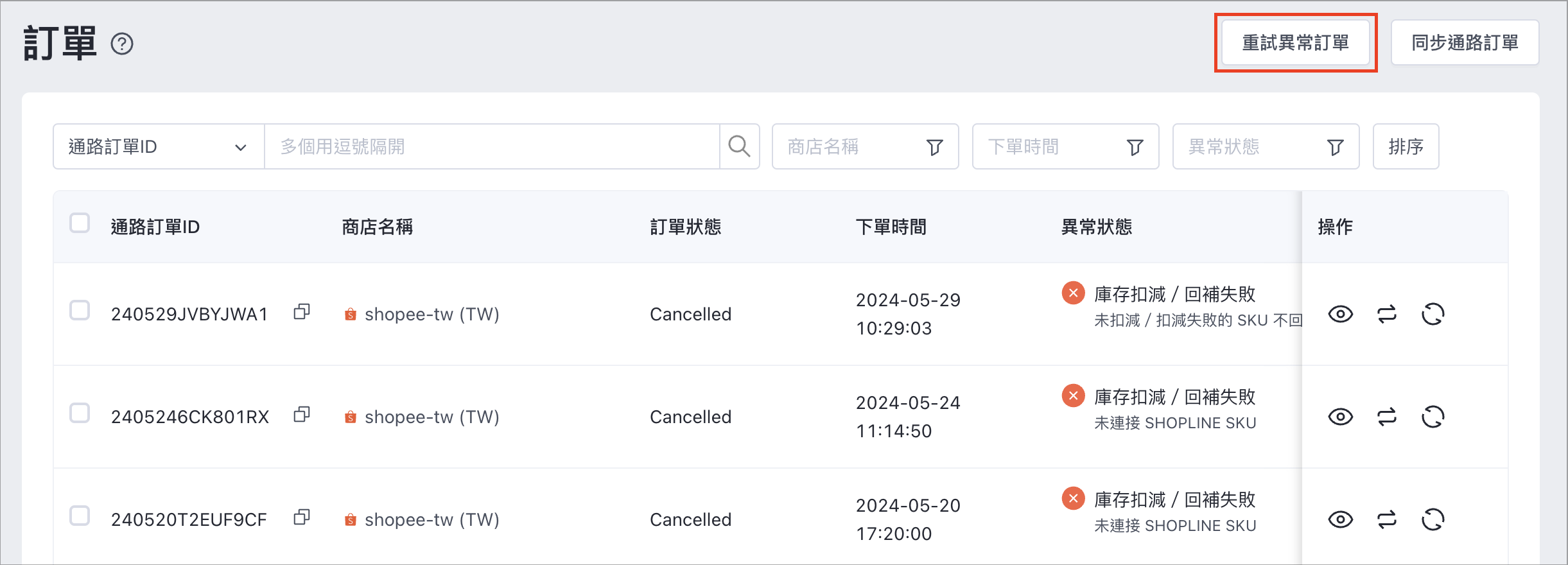This screenshot has height=565, width=1568.
Task: Tick the checkbox for order 240529JVBYJWA1
Action: coord(80,310)
